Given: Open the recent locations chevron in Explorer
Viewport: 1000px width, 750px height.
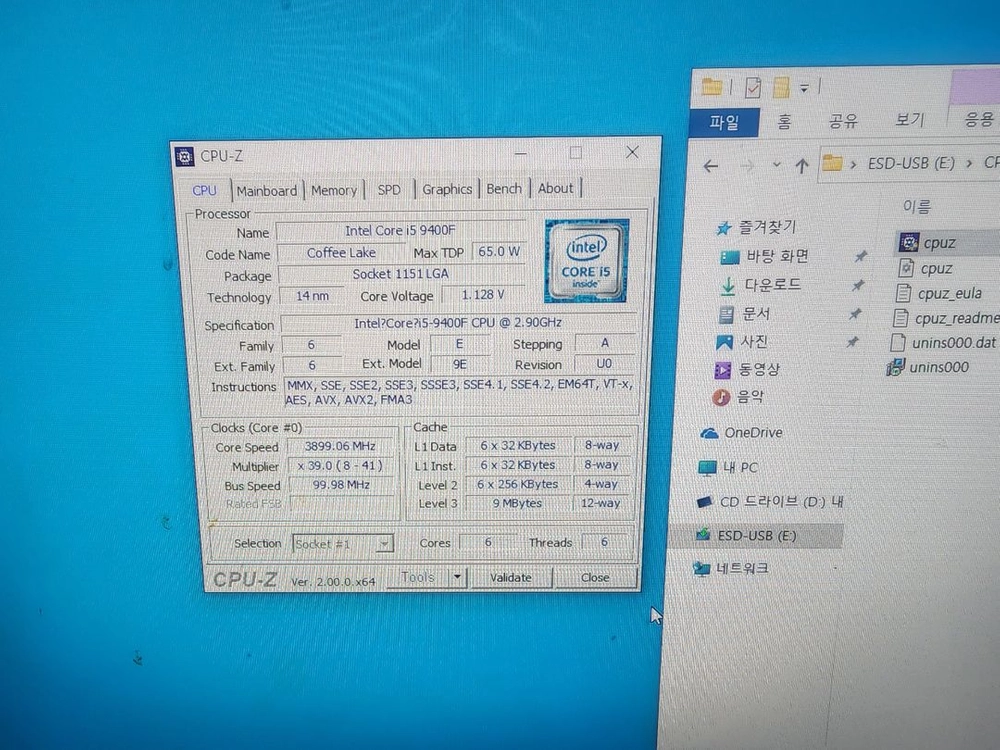Looking at the screenshot, I should click(x=776, y=165).
